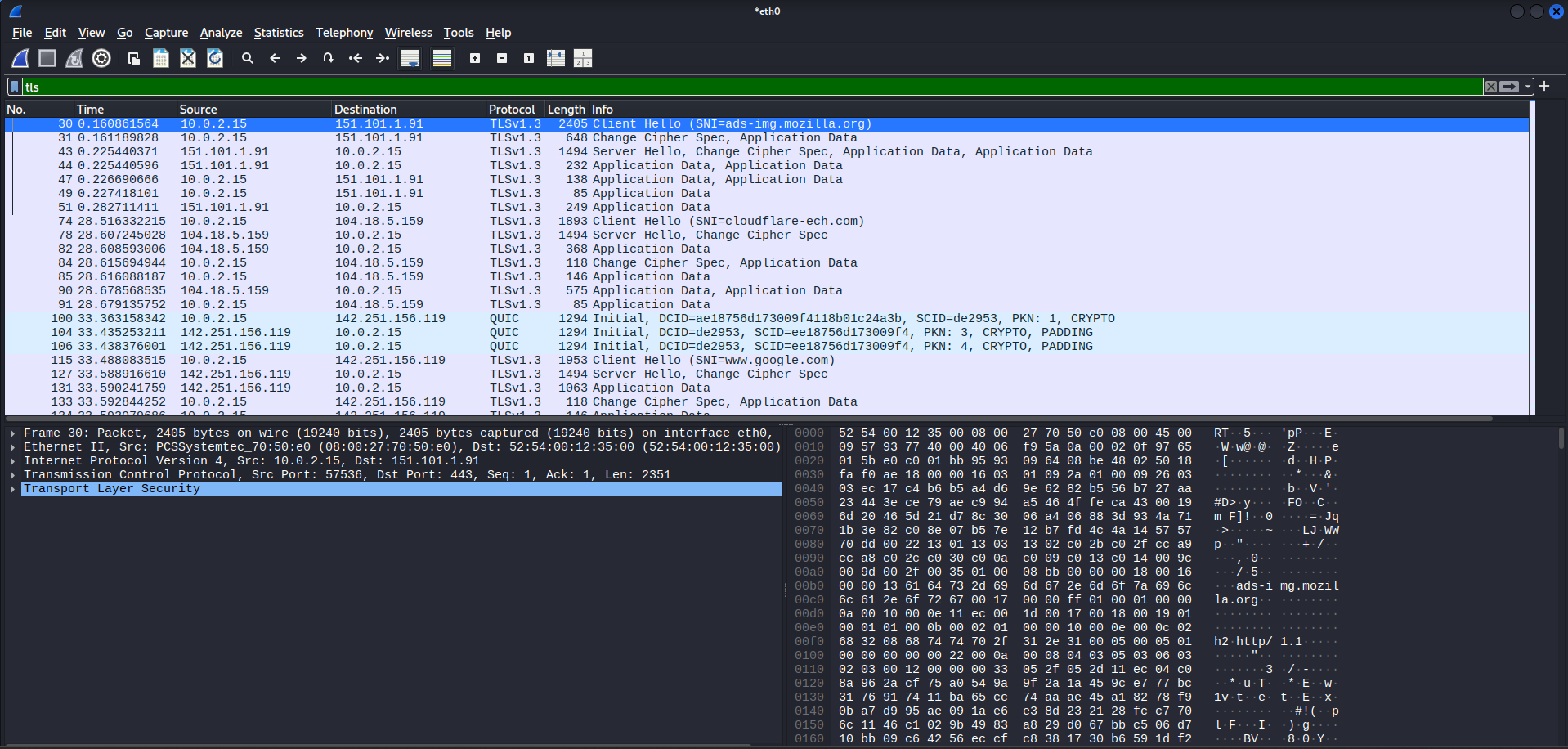Jump to the last packet

[383, 58]
